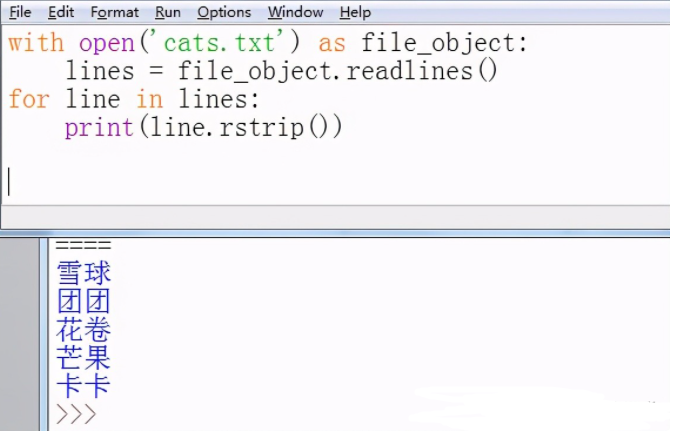Viewport: 673px width, 436px height.
Task: Open the Help menu
Action: click(x=355, y=12)
